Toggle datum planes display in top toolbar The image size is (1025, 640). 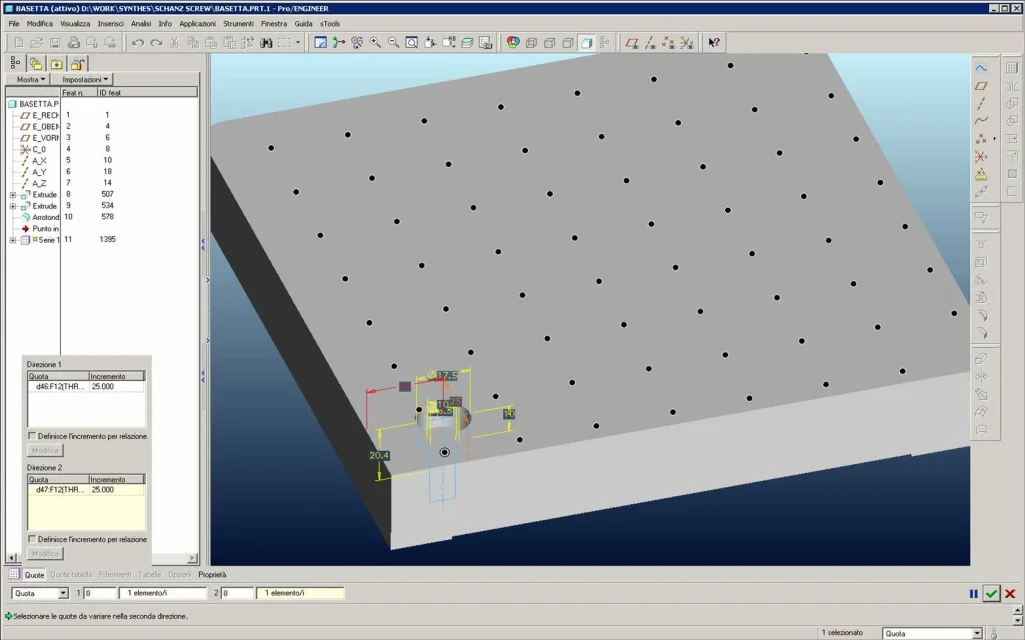click(x=631, y=43)
